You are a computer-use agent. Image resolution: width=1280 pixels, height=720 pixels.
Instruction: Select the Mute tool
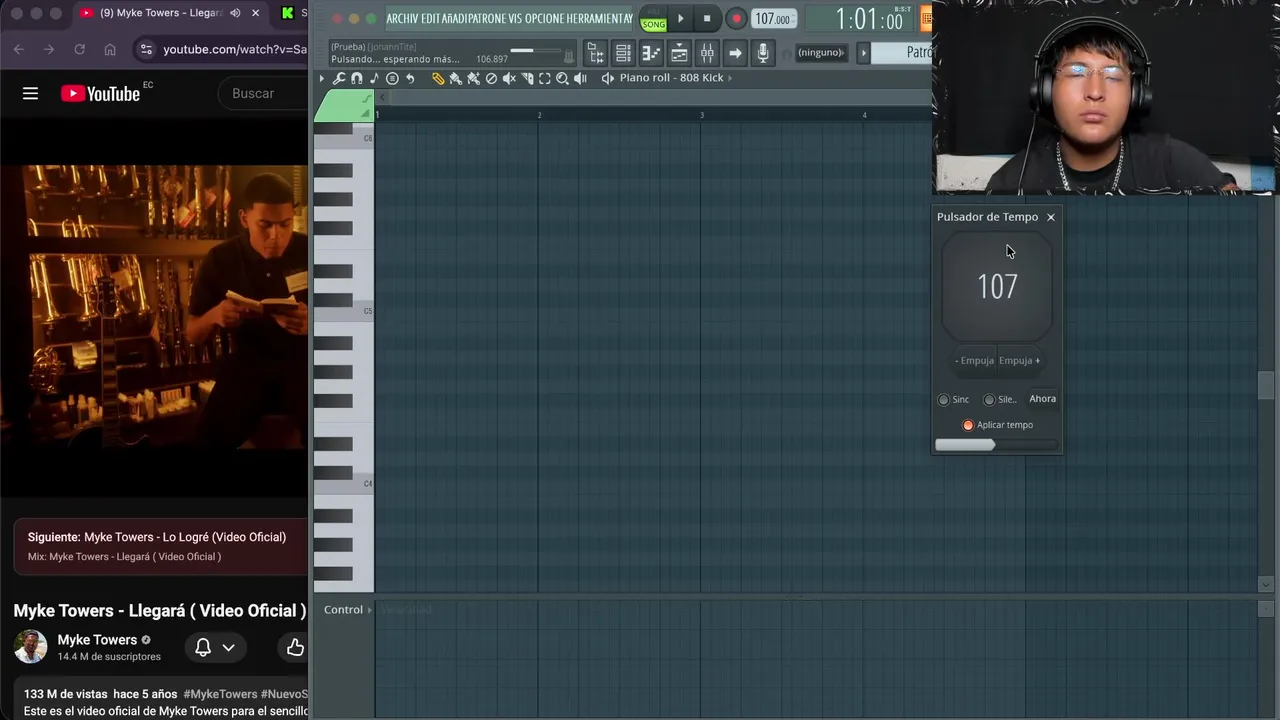click(509, 78)
